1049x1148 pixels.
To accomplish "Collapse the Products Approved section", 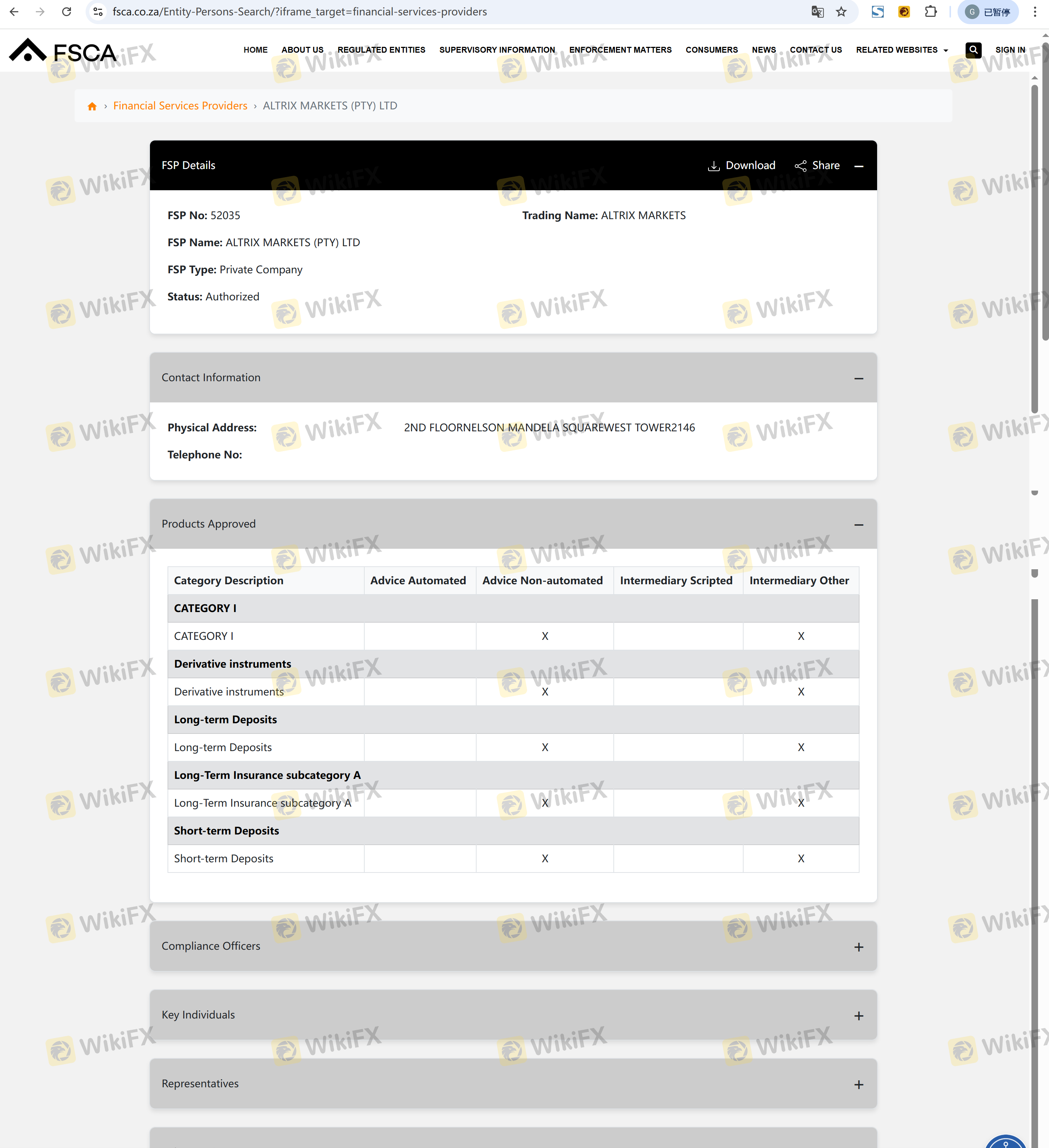I will coord(858,525).
